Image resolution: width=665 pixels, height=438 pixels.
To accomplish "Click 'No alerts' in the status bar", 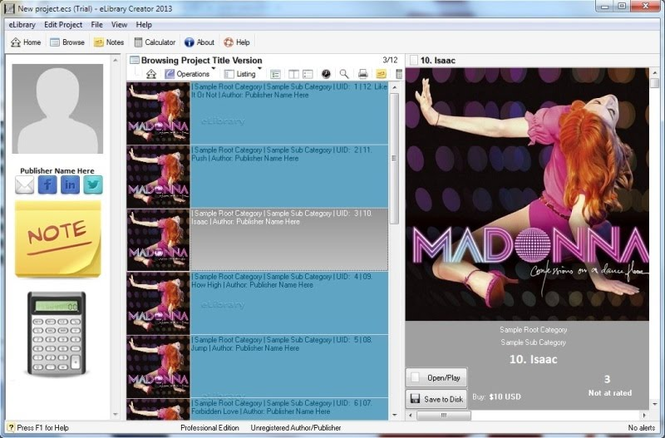I will point(641,428).
